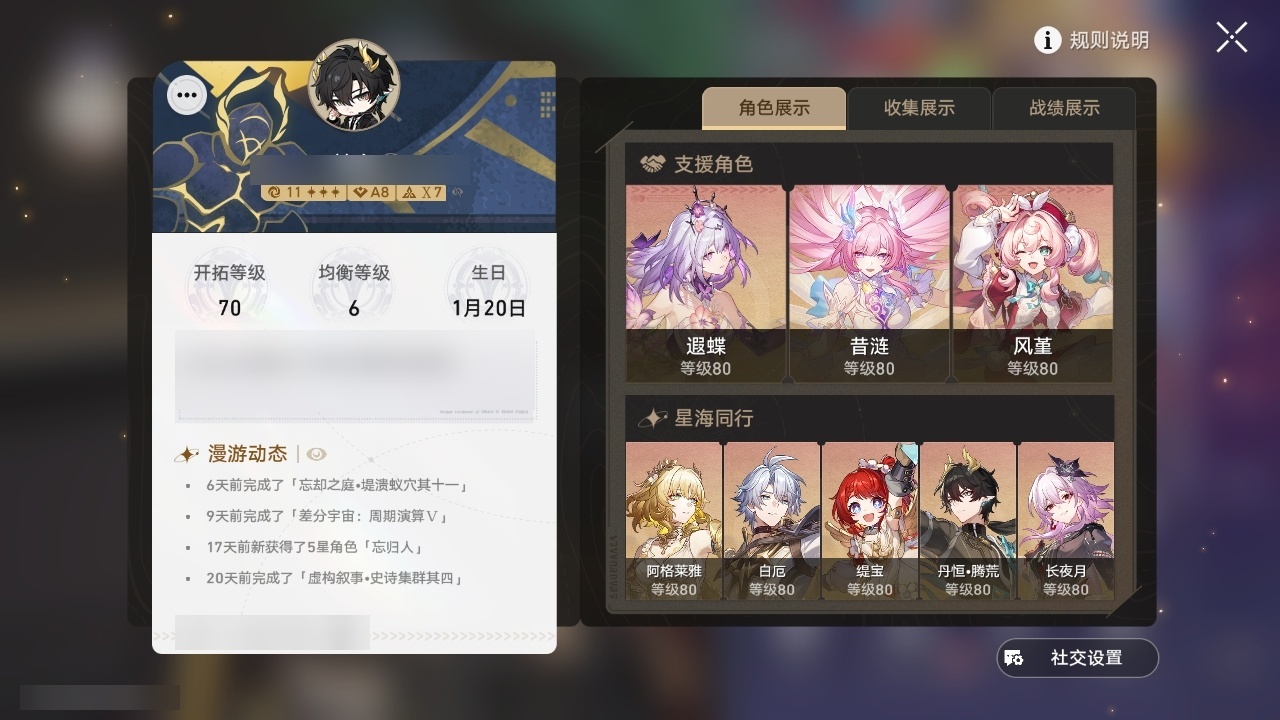The width and height of the screenshot is (1280, 720).
Task: Open the 规则说明 info icon
Action: click(1047, 40)
